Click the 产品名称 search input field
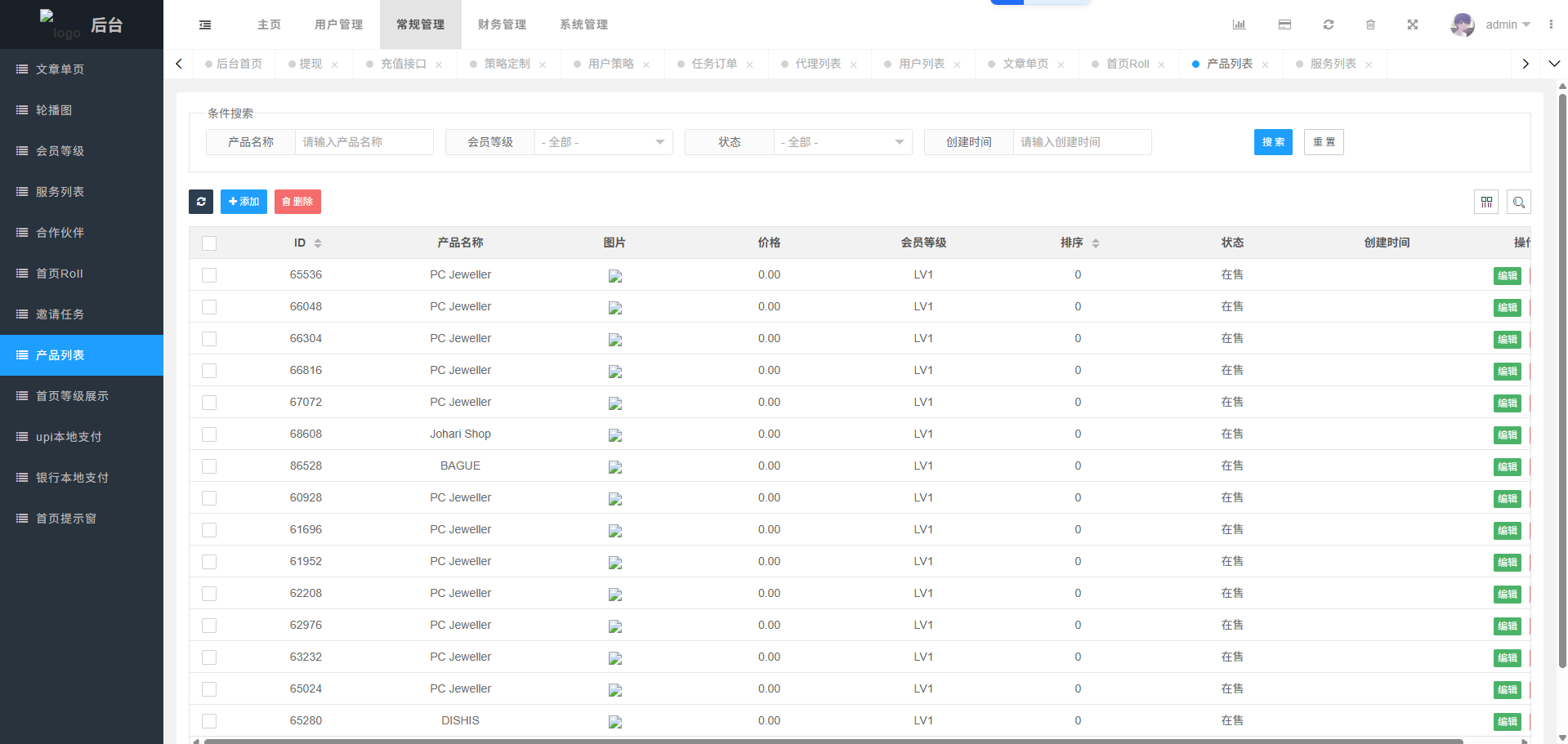This screenshot has width=1568, height=744. point(364,142)
